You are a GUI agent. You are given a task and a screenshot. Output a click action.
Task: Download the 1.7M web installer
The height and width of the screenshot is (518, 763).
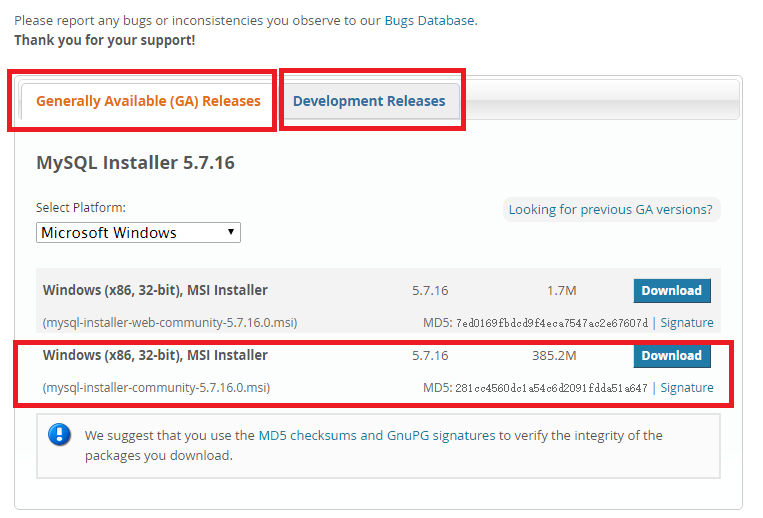(x=671, y=291)
